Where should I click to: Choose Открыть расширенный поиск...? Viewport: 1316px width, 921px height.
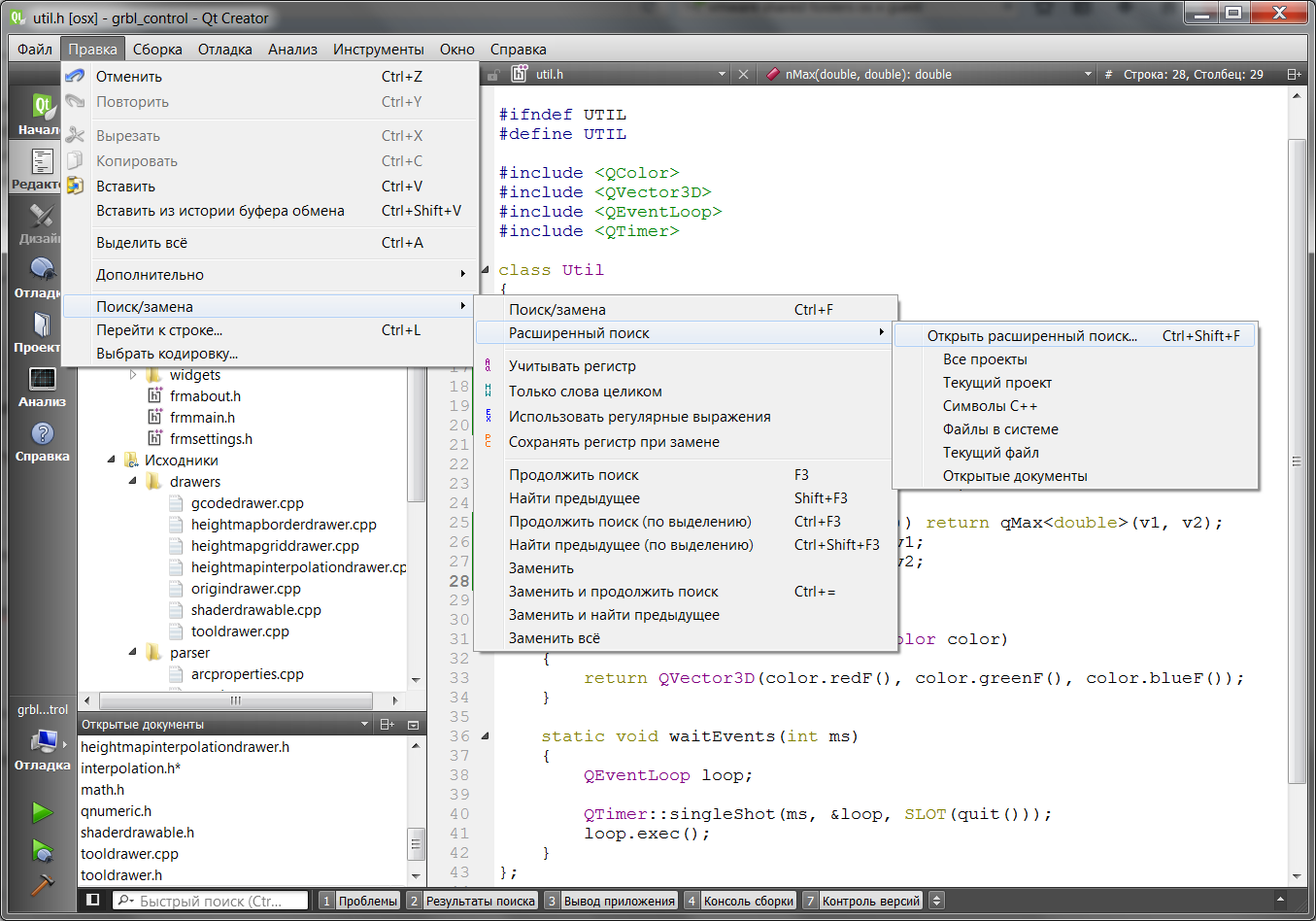point(1075,336)
